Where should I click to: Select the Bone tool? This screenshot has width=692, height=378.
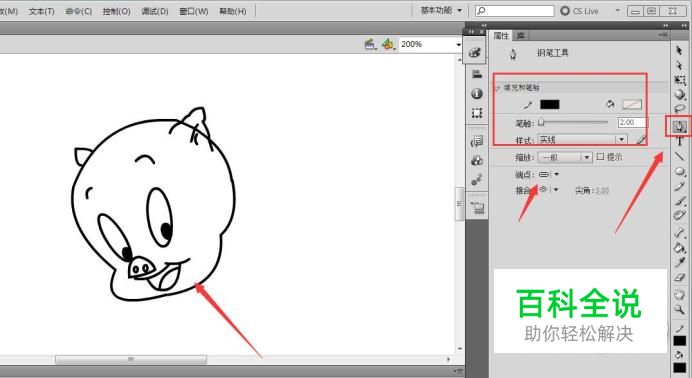point(679,233)
